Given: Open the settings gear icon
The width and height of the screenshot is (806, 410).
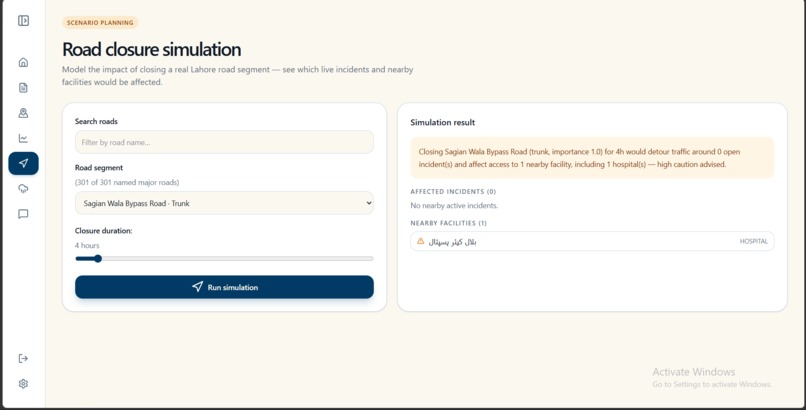Looking at the screenshot, I should pos(23,384).
